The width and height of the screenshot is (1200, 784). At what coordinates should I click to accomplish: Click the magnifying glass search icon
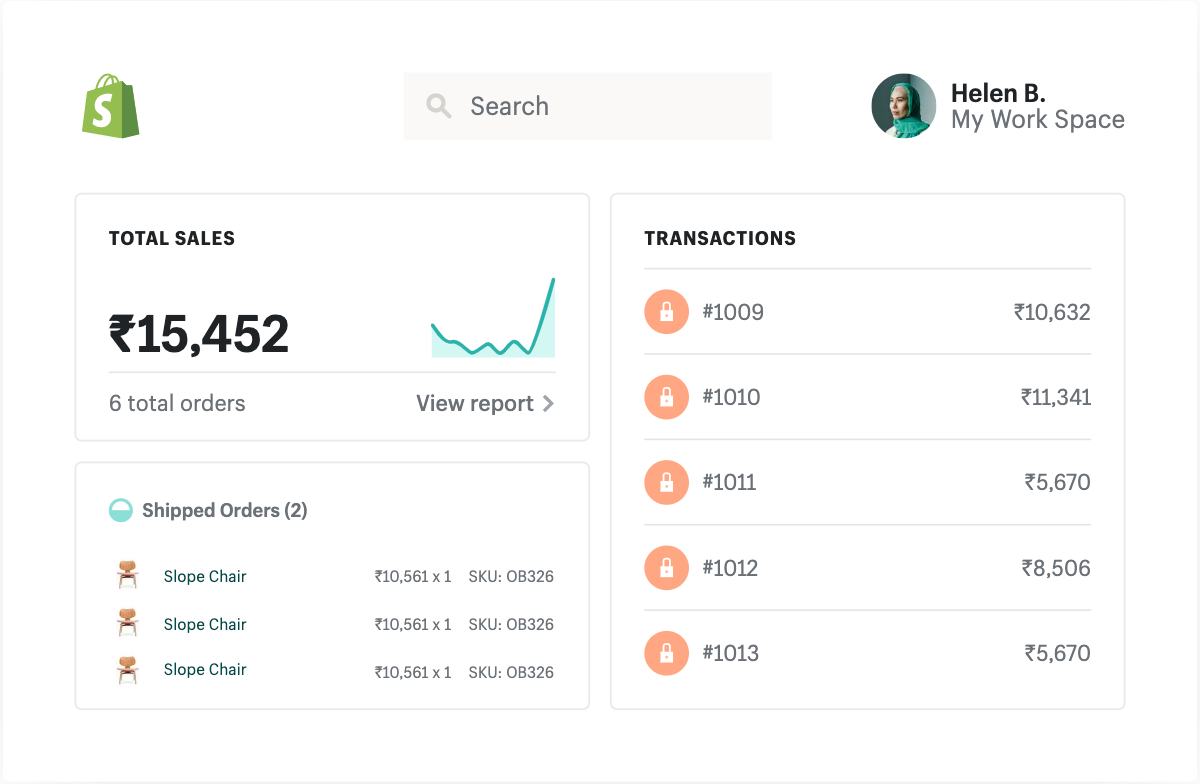pos(438,106)
